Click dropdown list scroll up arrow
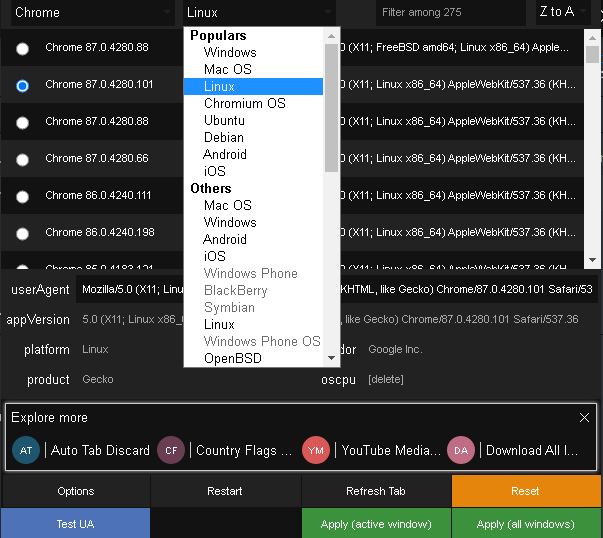603x538 pixels. click(331, 36)
